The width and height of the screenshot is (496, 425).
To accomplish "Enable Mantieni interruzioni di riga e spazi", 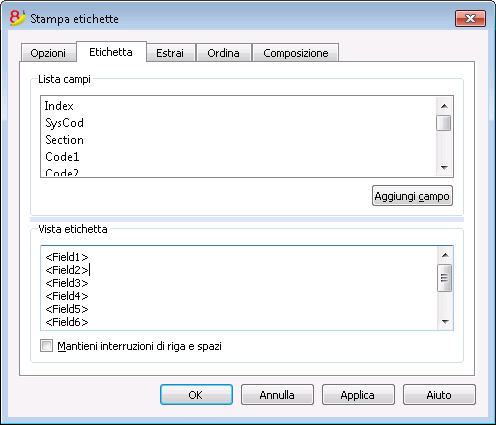I will [46, 346].
